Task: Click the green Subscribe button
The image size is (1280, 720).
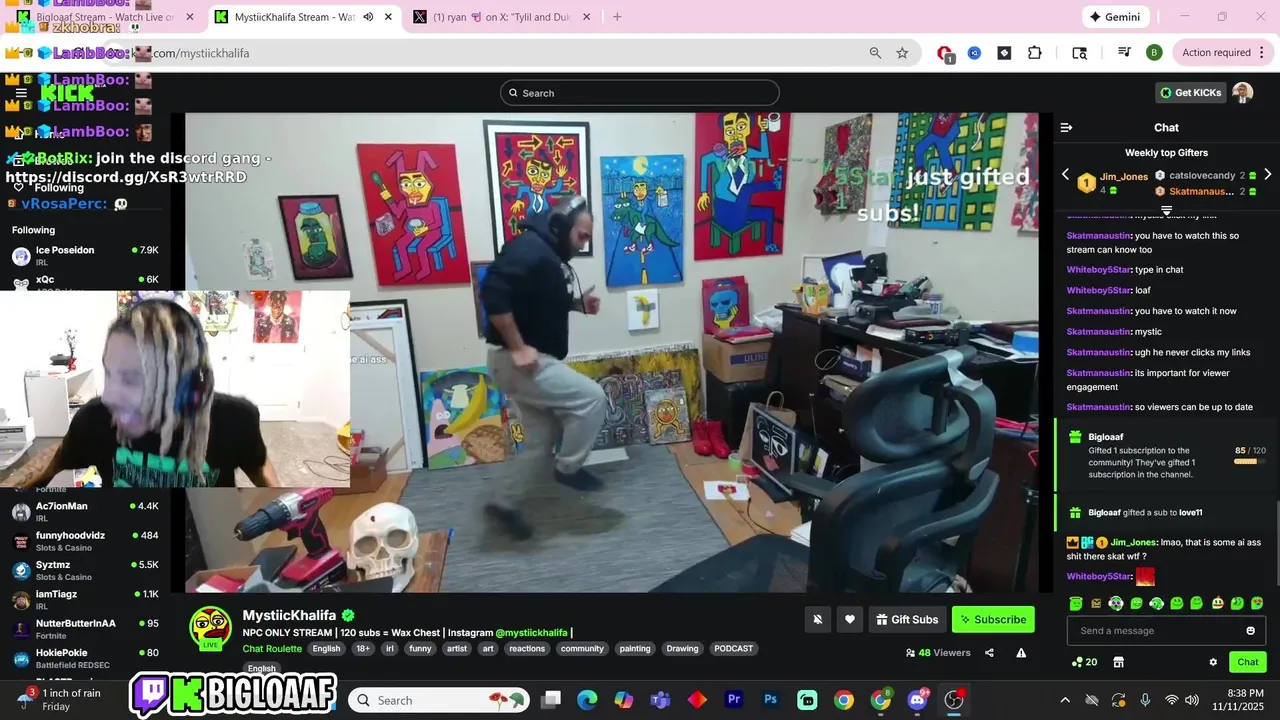Action: 993,619
